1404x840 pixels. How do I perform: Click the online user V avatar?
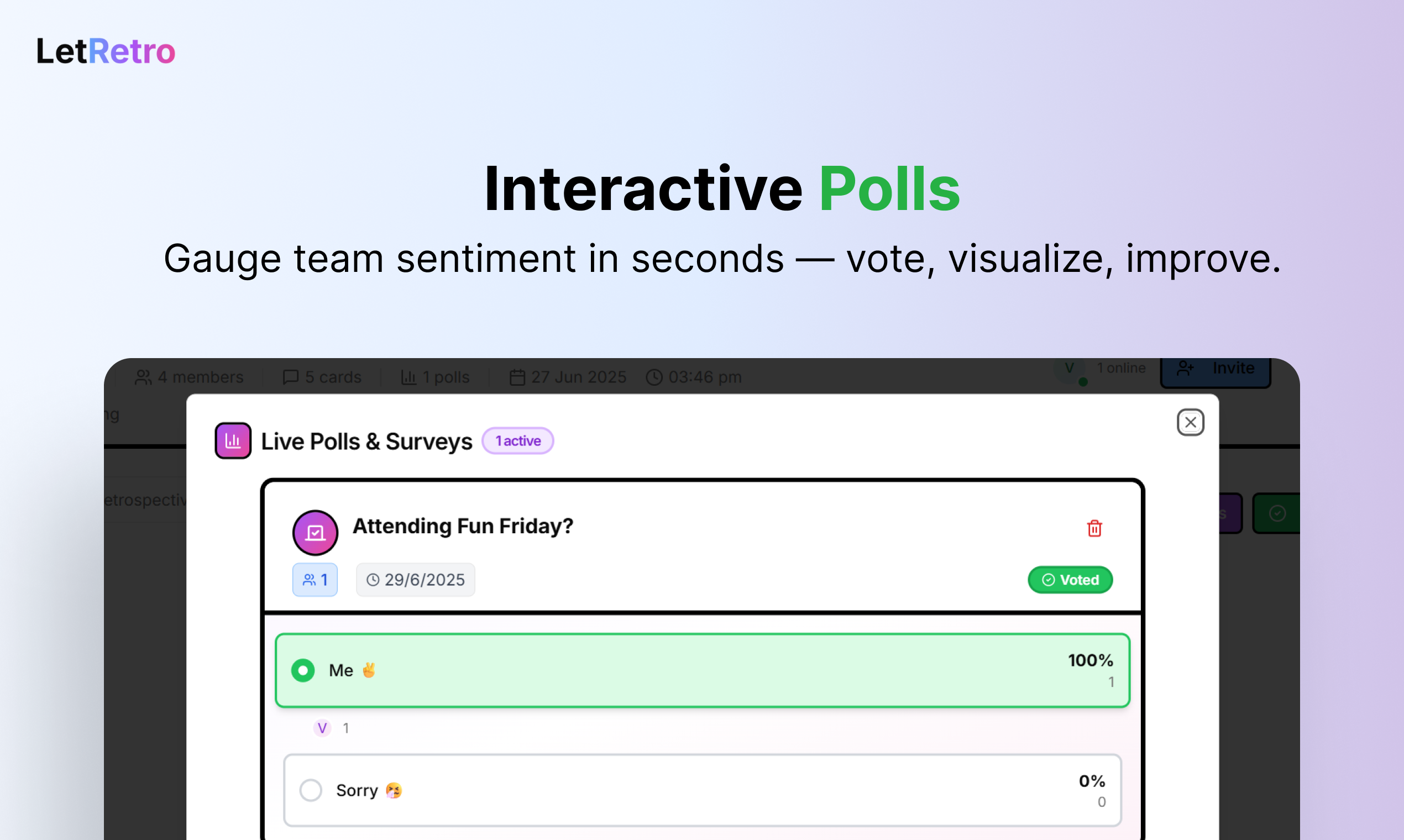[1070, 369]
